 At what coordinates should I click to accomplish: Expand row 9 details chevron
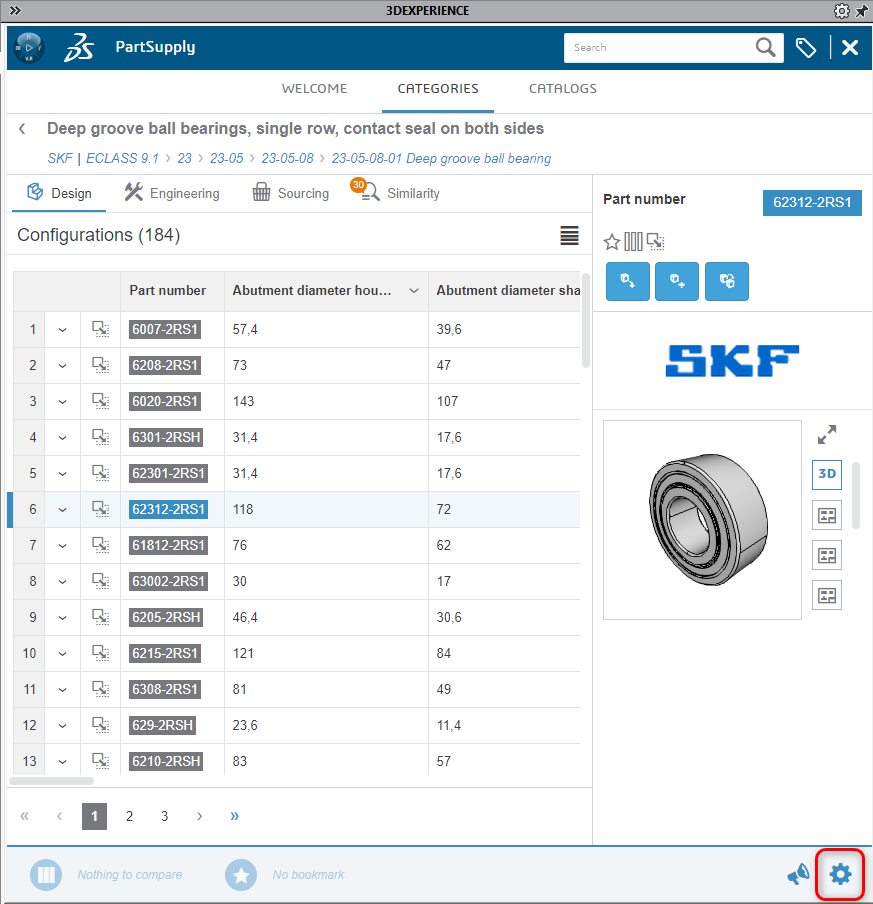click(x=62, y=617)
